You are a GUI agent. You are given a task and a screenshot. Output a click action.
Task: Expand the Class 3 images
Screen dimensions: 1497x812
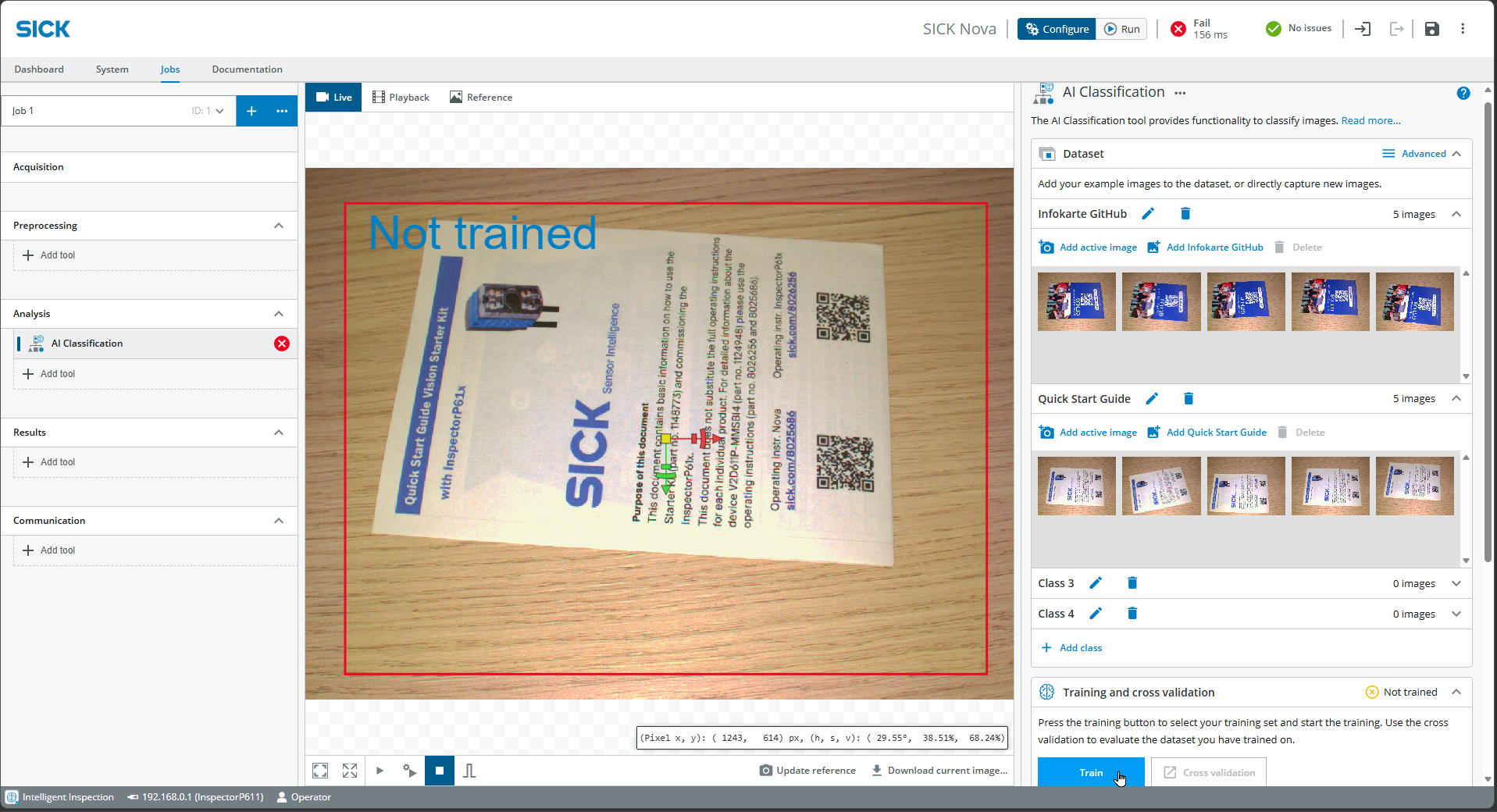pyautogui.click(x=1456, y=583)
